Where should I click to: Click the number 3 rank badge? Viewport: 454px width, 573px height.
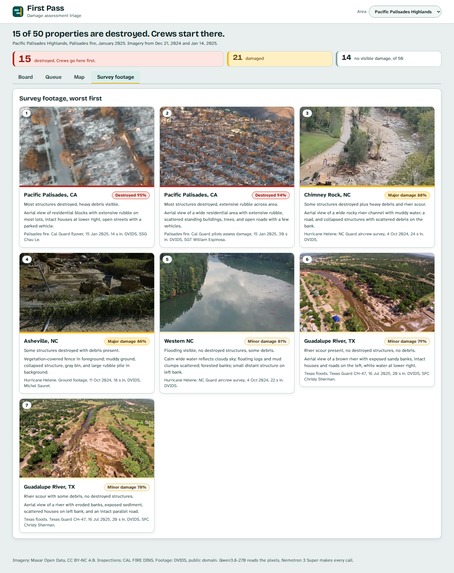pyautogui.click(x=307, y=113)
